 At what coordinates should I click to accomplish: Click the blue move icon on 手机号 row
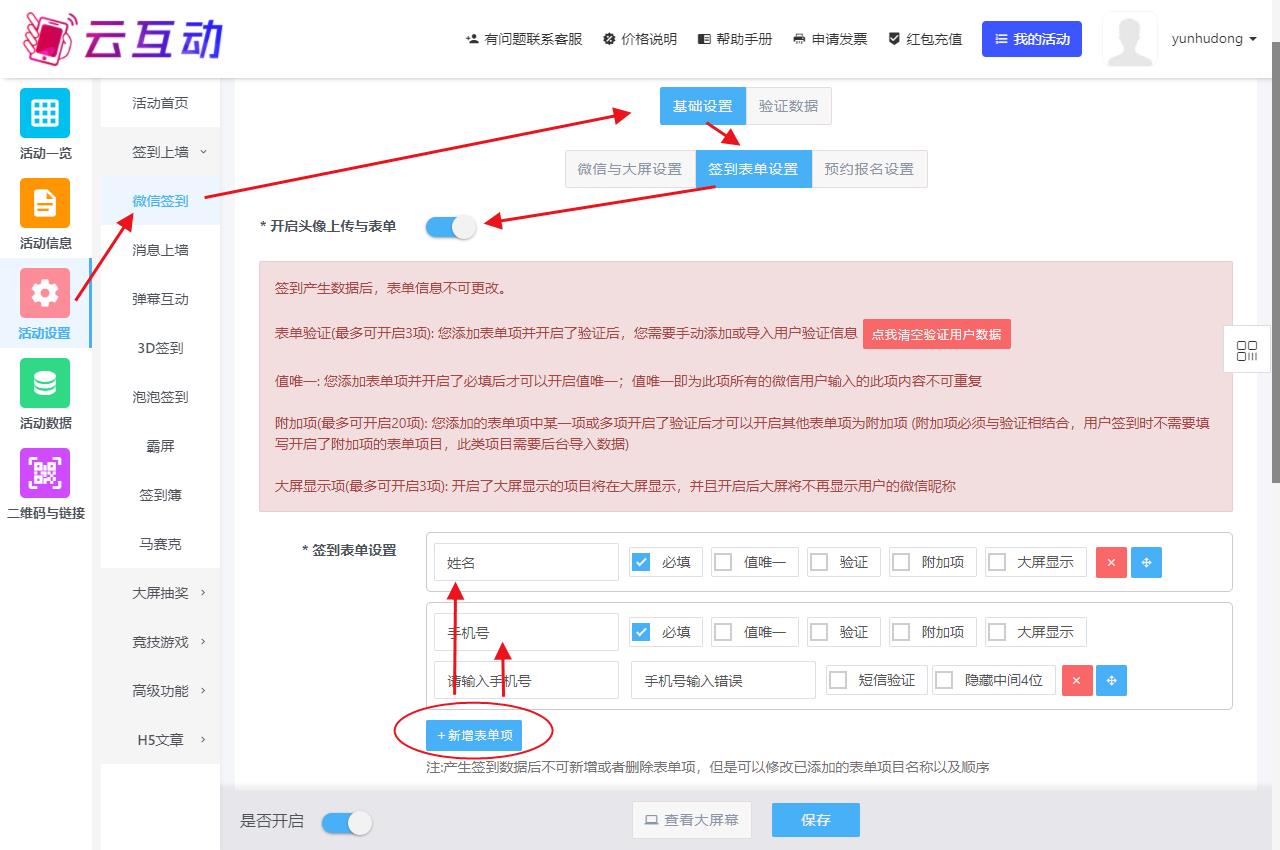point(1111,681)
